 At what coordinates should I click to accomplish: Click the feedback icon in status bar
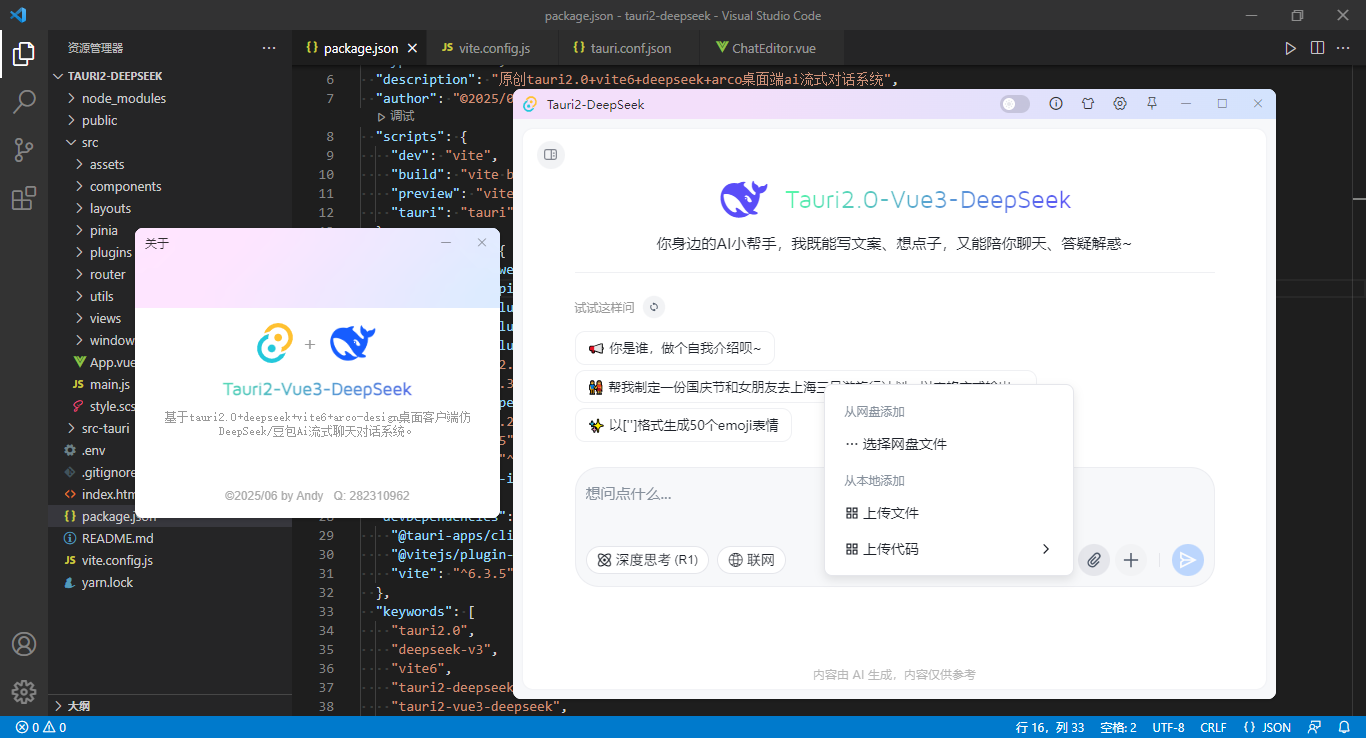pyautogui.click(x=1316, y=727)
